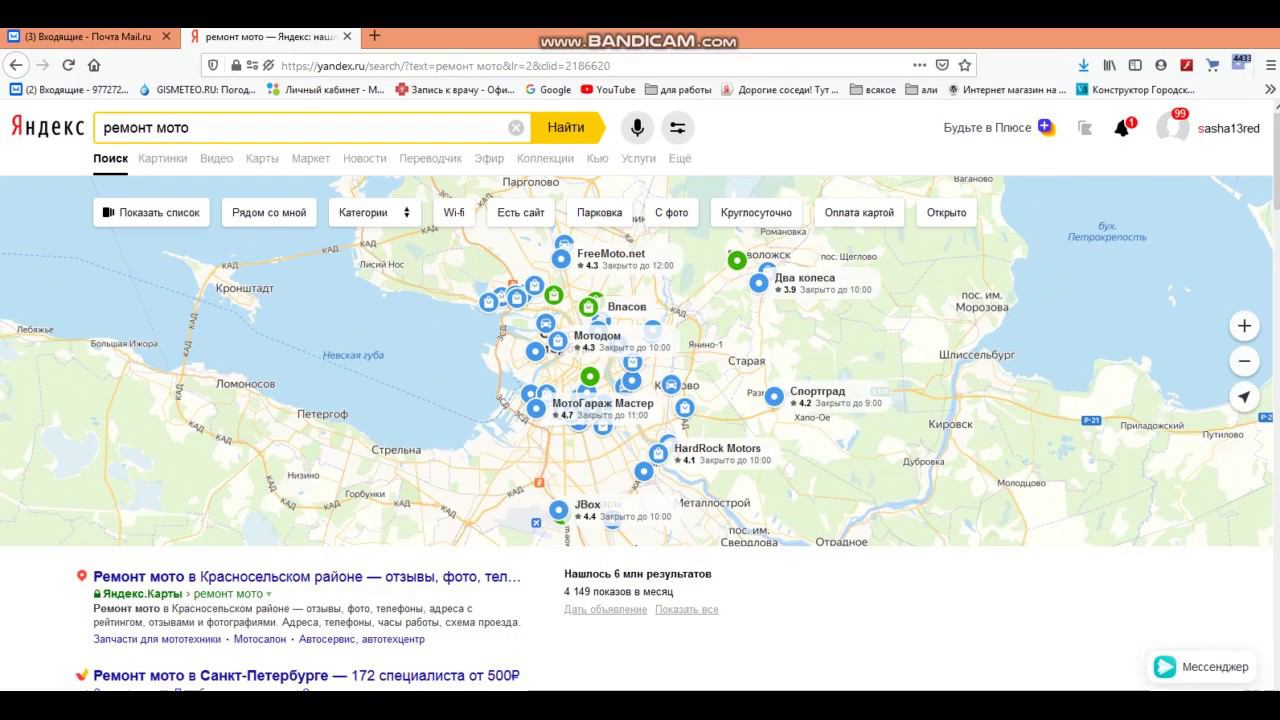Enable the Парковка filter
The width and height of the screenshot is (1280, 720).
click(599, 212)
